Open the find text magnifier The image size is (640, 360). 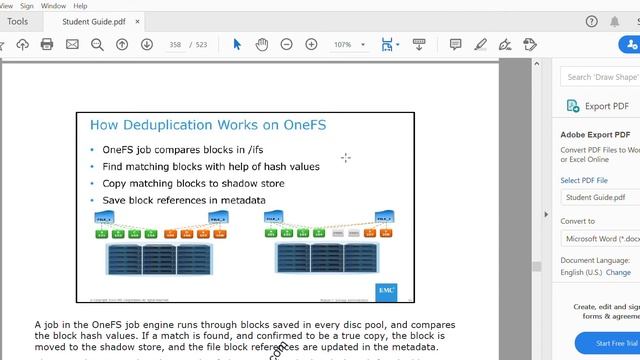(97, 44)
